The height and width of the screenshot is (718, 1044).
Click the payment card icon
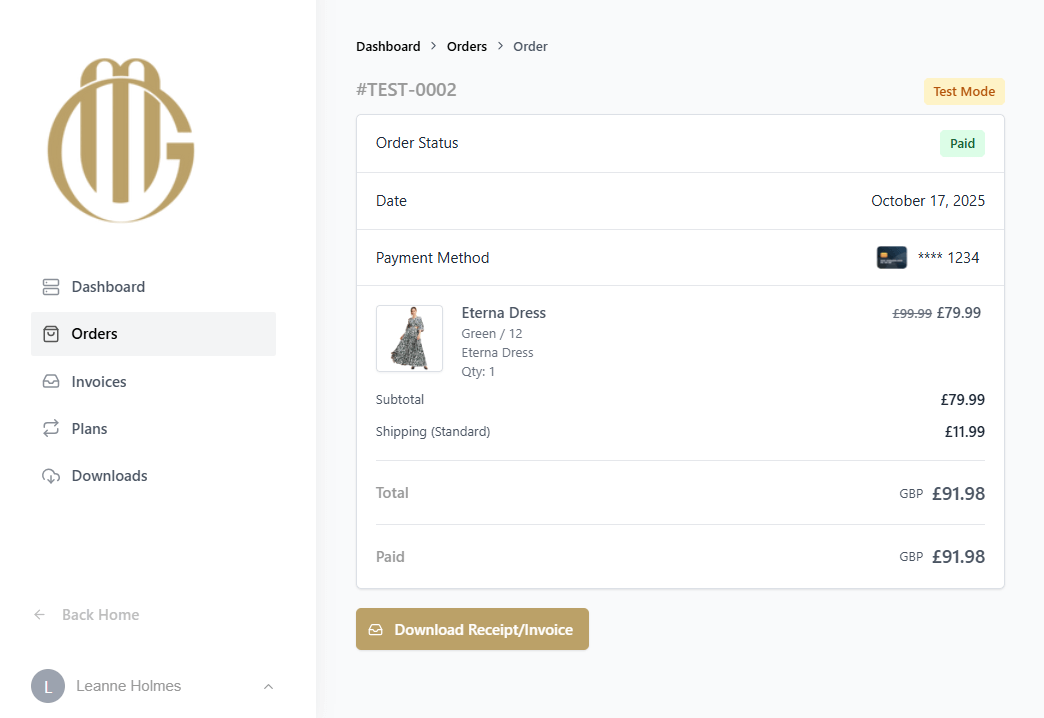[891, 258]
